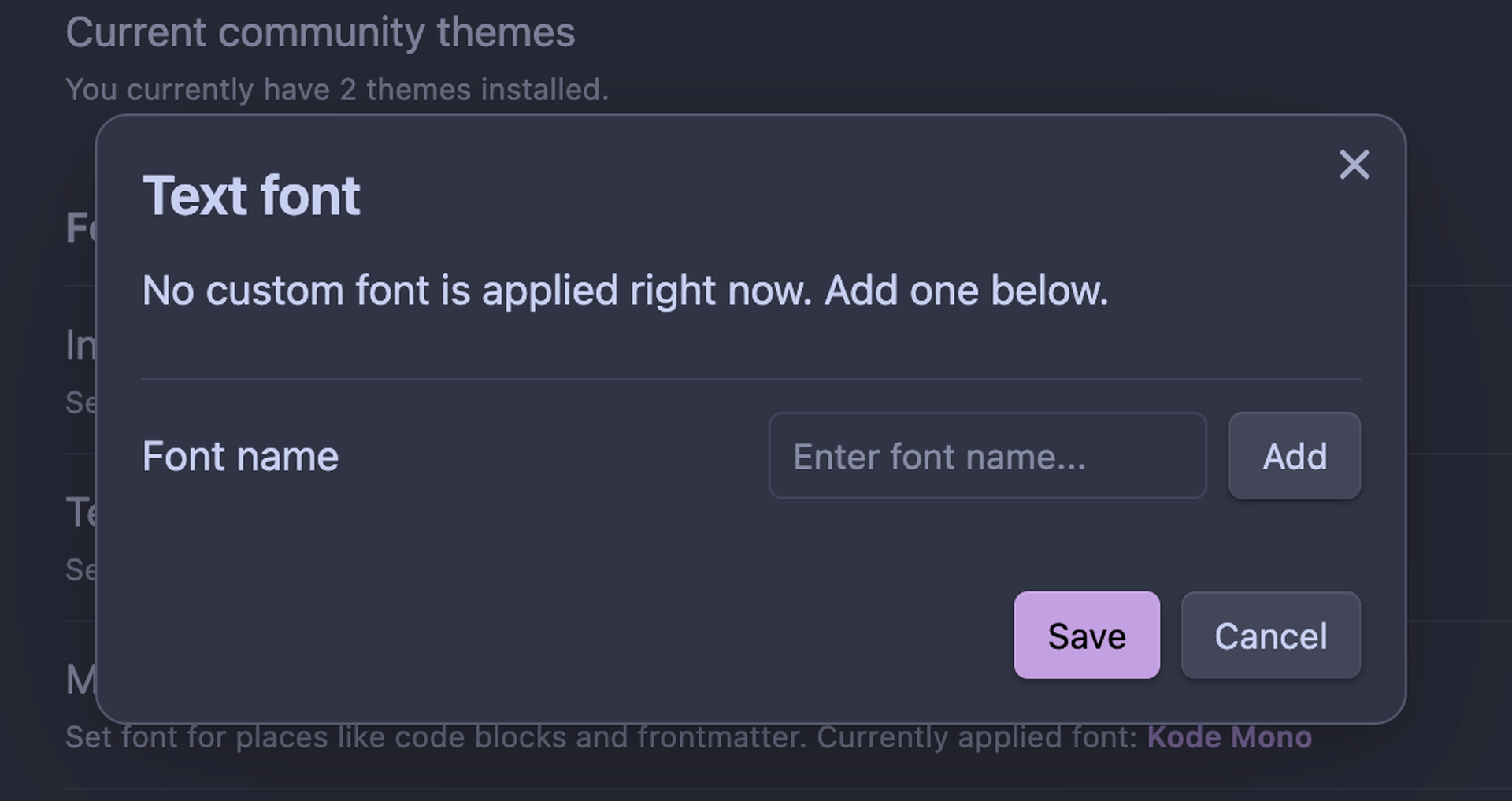The width and height of the screenshot is (1512, 801).
Task: Click the Text font dialog title
Action: coord(250,195)
